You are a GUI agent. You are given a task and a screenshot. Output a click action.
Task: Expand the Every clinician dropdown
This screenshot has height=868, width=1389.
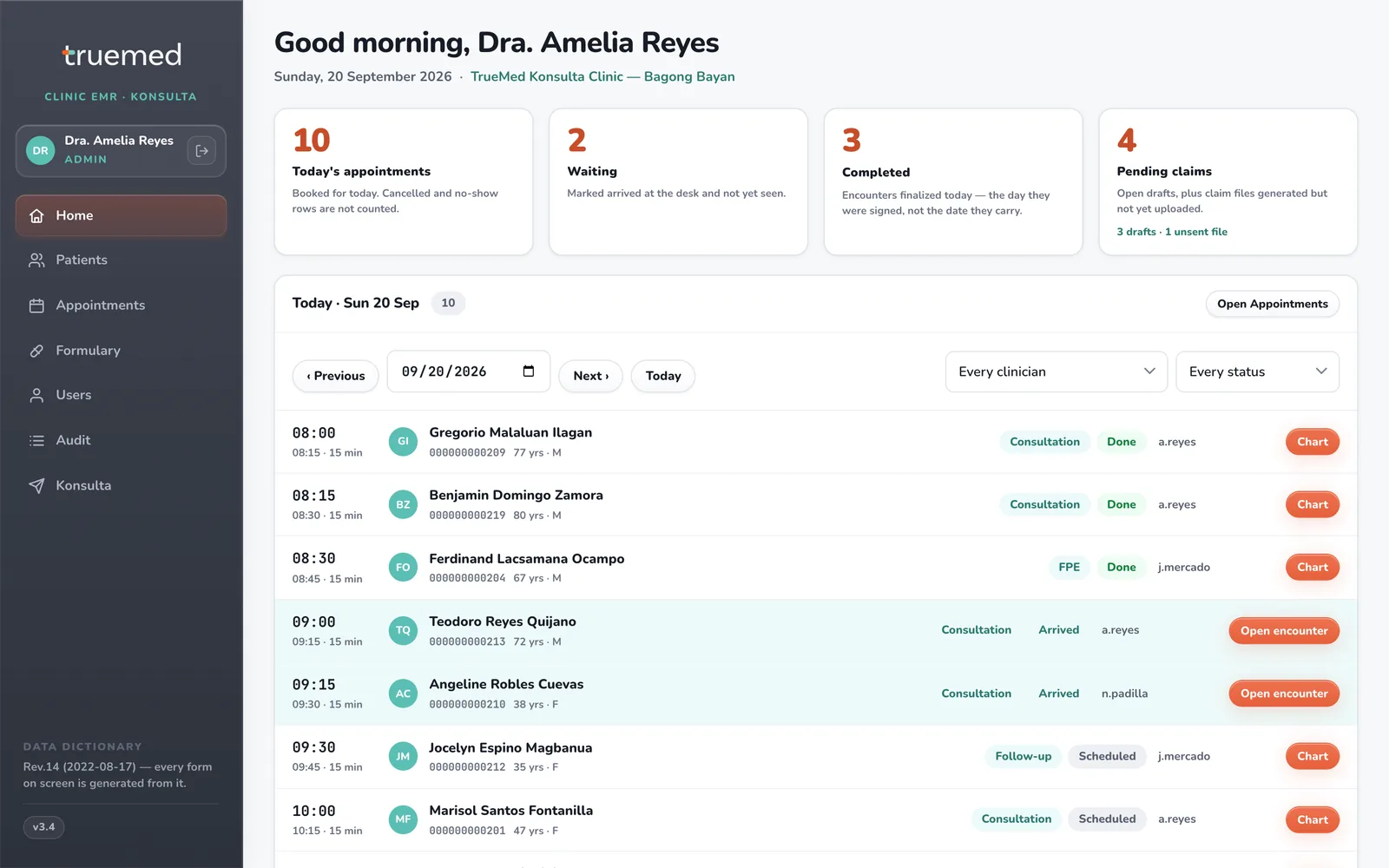[x=1057, y=372]
